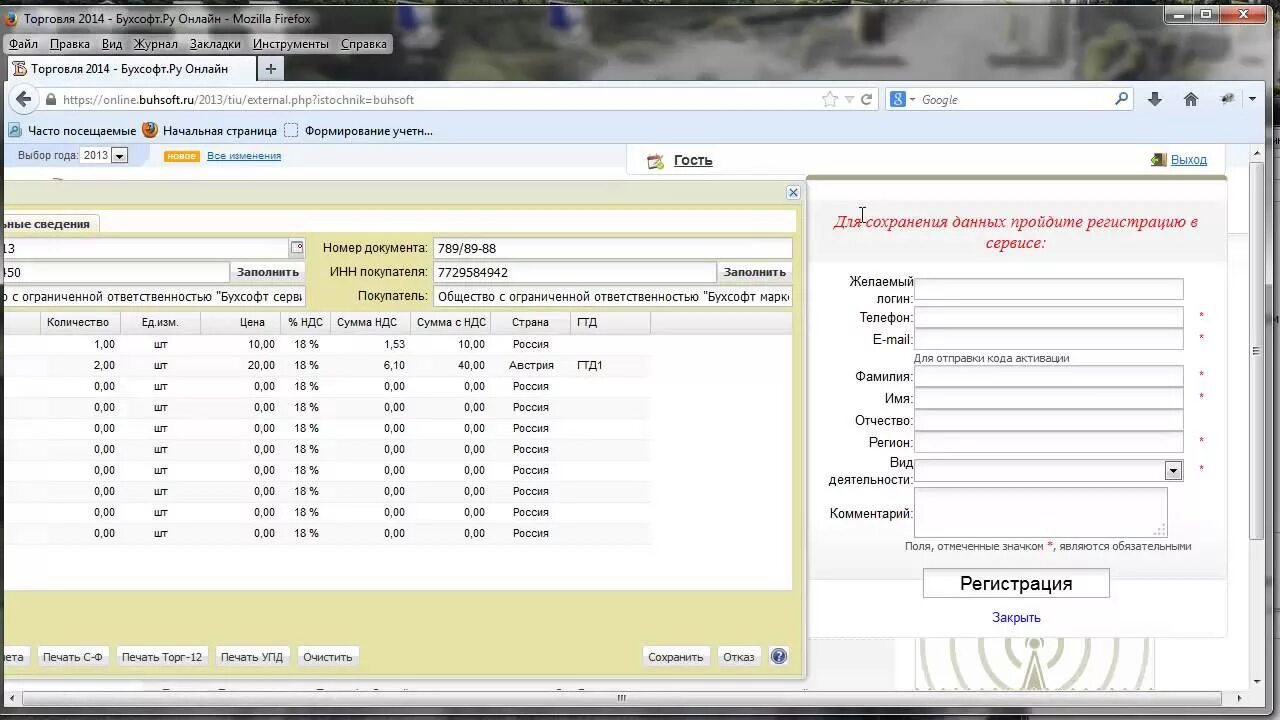Screen dimensions: 1280x720
Task: Click the Закрыть link
Action: coord(1016,617)
